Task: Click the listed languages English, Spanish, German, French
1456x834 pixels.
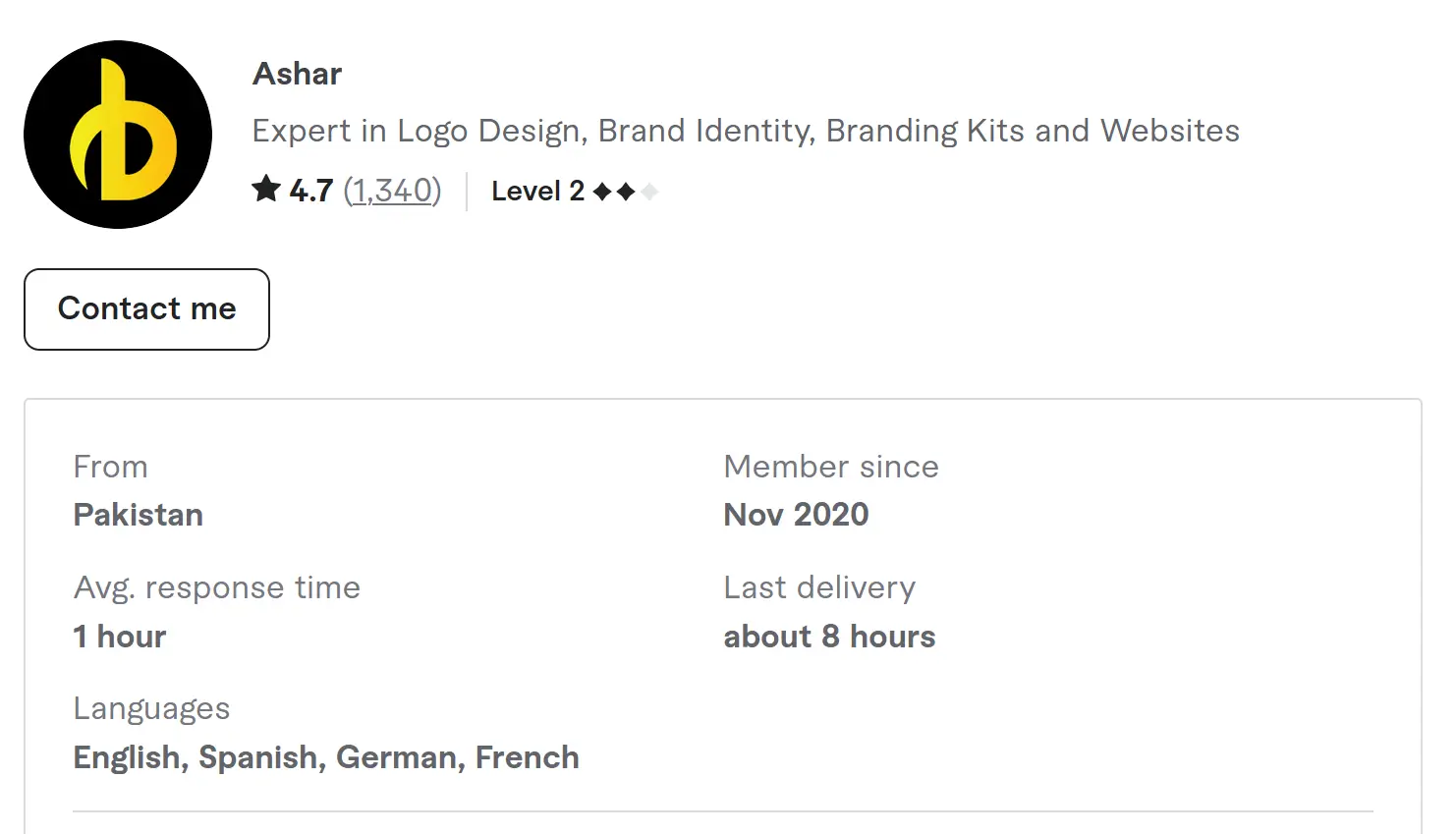Action: pos(326,757)
